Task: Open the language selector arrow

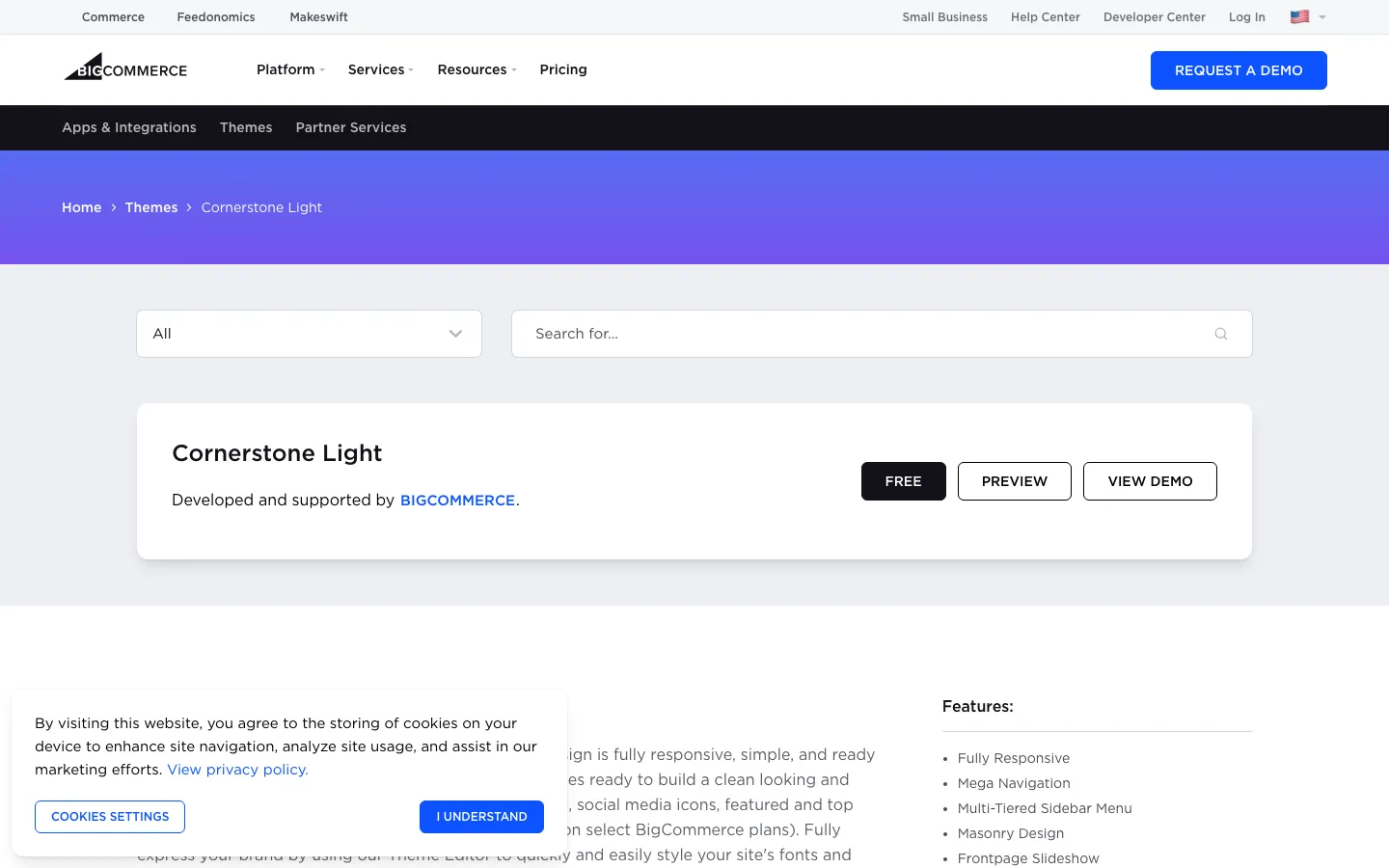Action: (x=1322, y=17)
